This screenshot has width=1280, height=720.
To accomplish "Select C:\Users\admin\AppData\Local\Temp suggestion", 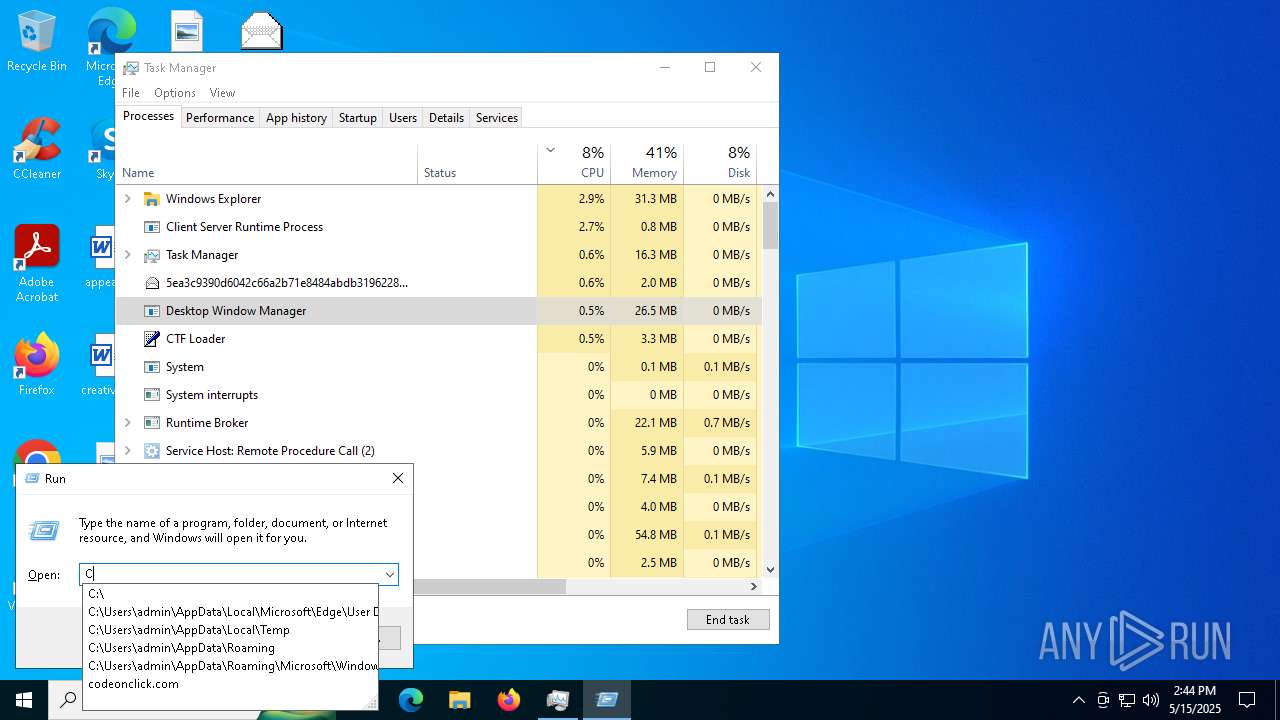I will coord(230,630).
